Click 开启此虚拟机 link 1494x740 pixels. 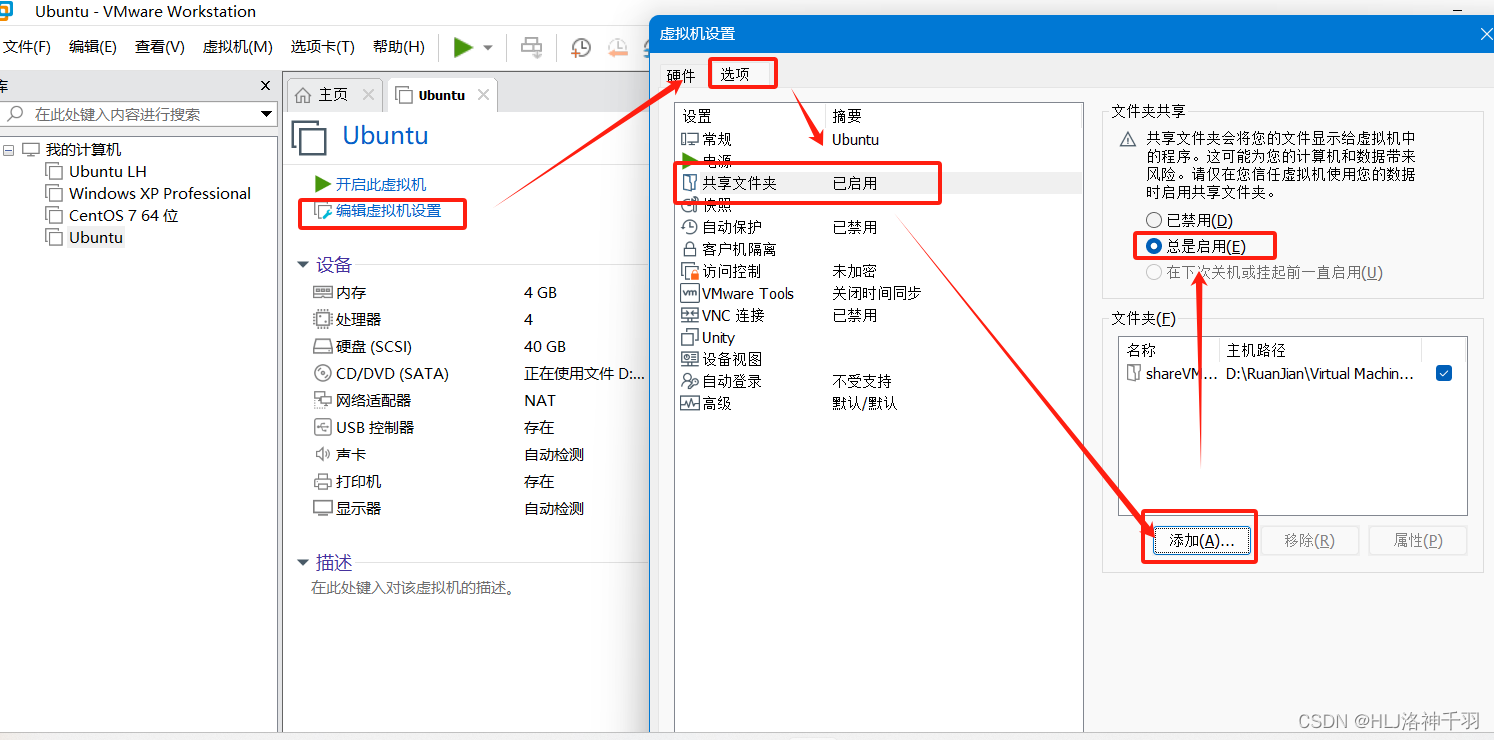tap(381, 185)
